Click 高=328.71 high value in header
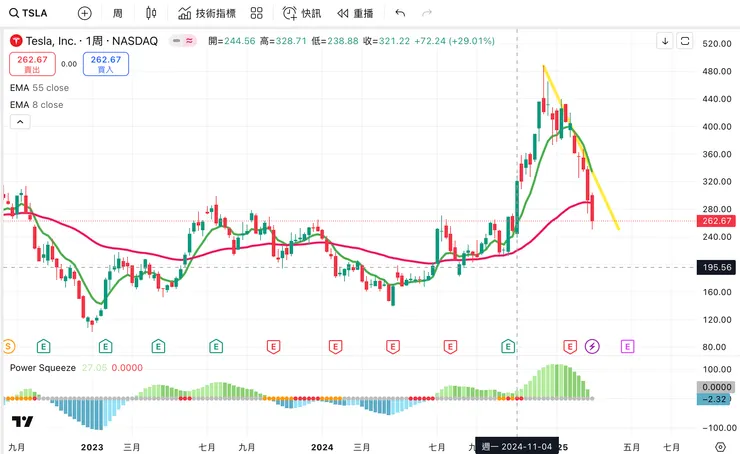740x454 pixels. click(x=283, y=41)
